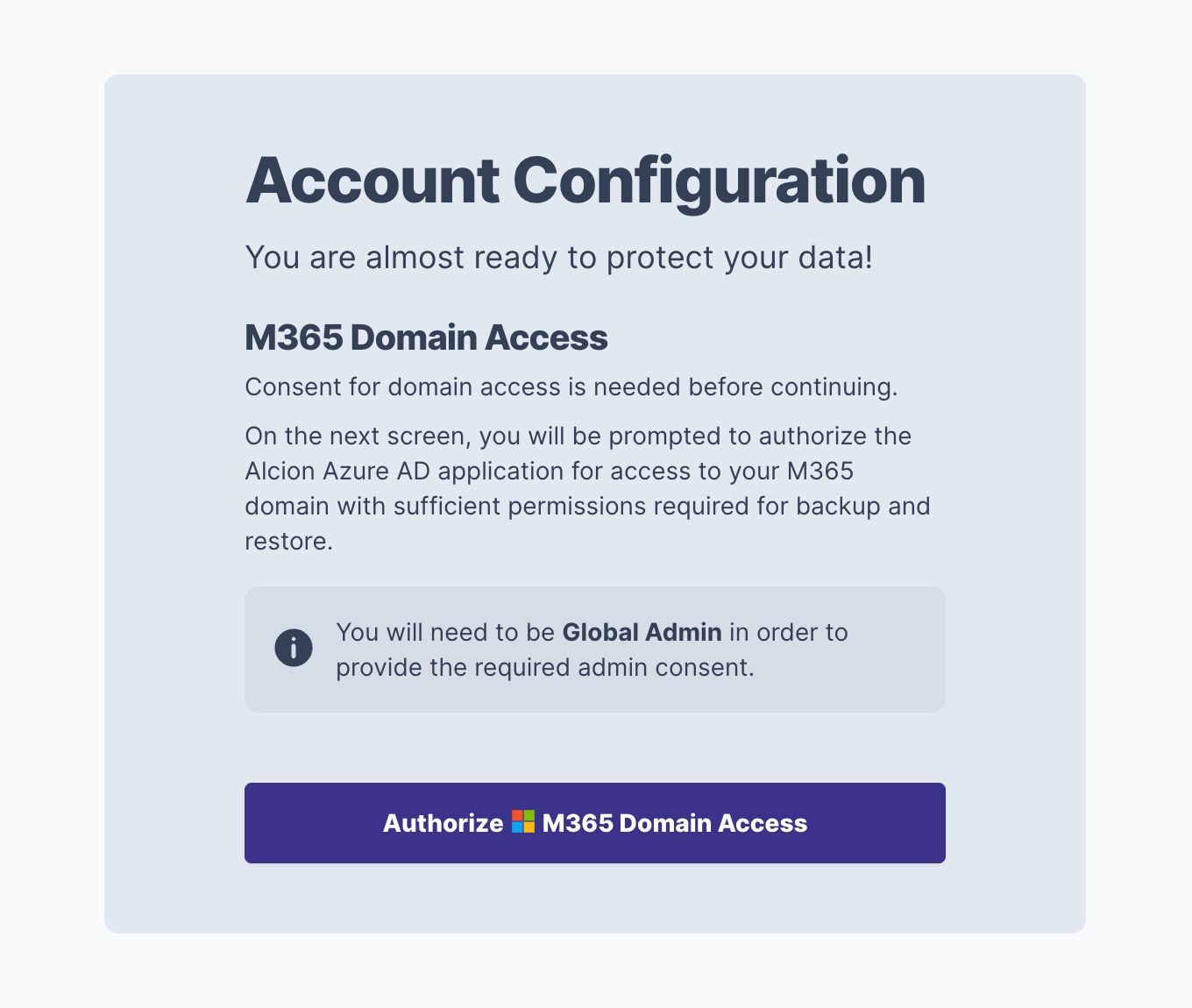Click the phrase "protect your data!"

pyautogui.click(x=740, y=258)
